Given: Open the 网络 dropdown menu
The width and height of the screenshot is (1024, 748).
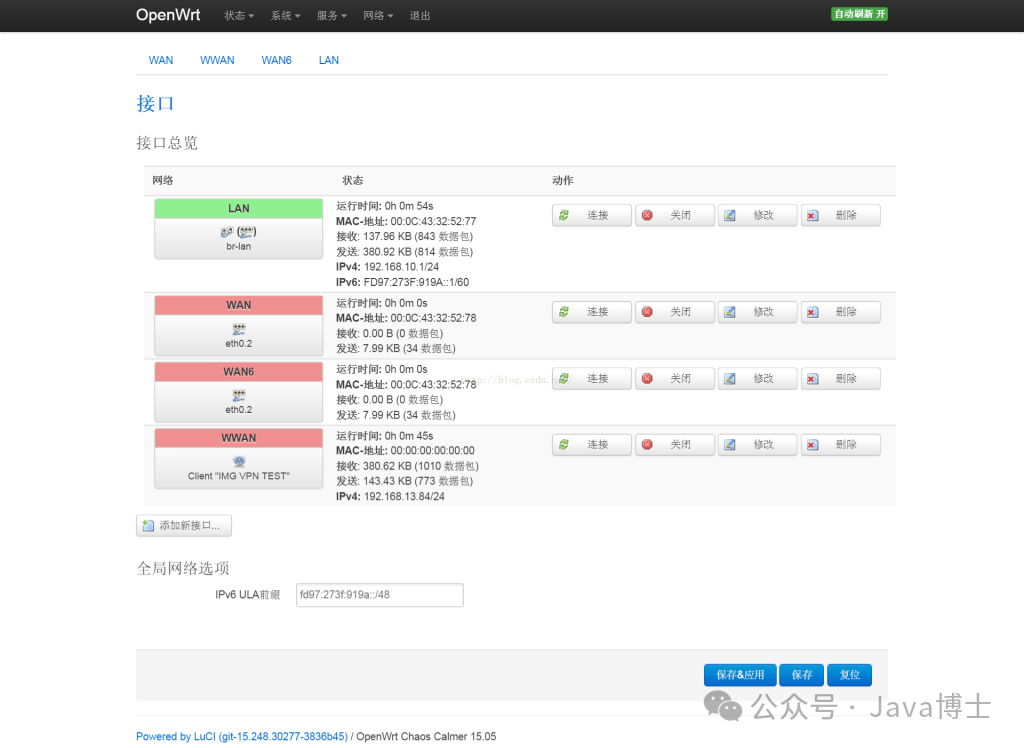Looking at the screenshot, I should click(x=378, y=16).
